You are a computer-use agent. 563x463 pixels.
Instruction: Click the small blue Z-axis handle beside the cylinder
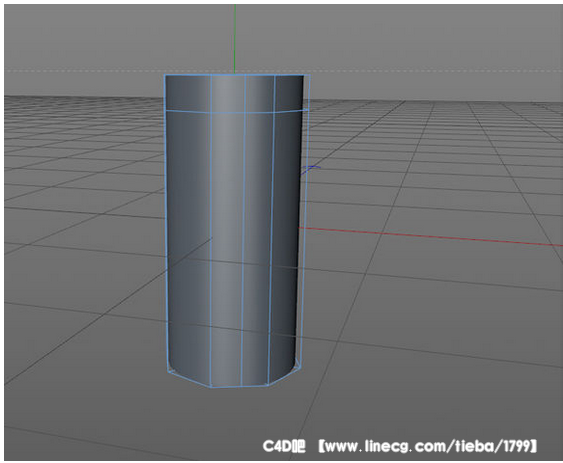pos(311,170)
